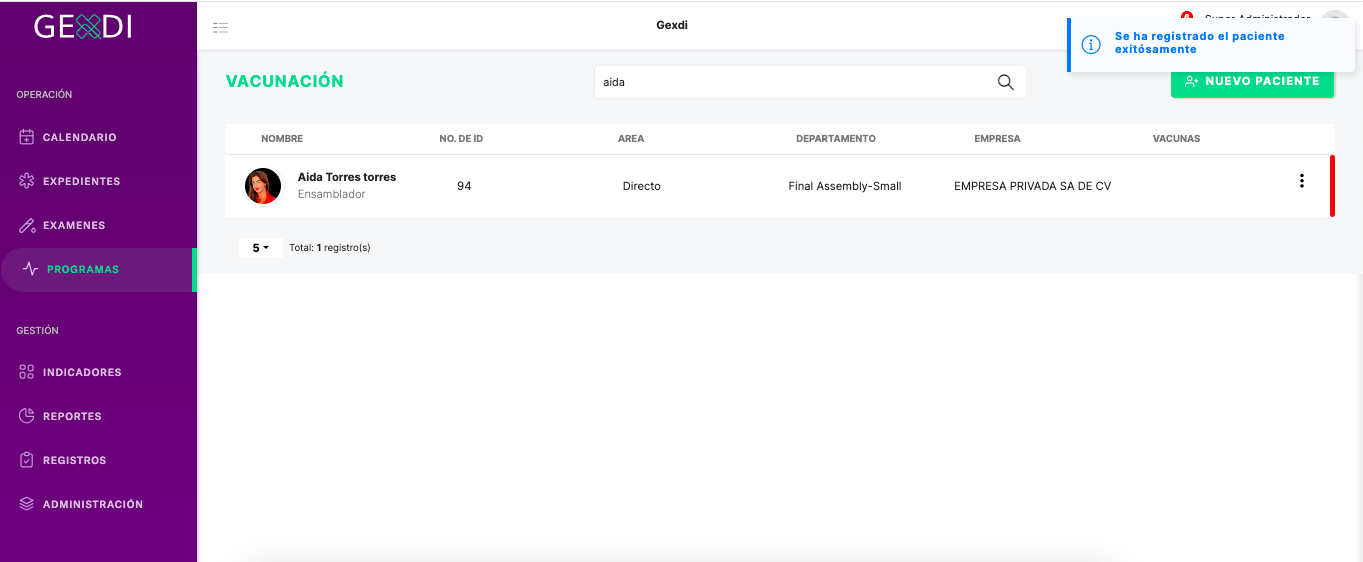
Task: Click the add-user icon on Nuevo Paciente
Action: (1191, 81)
